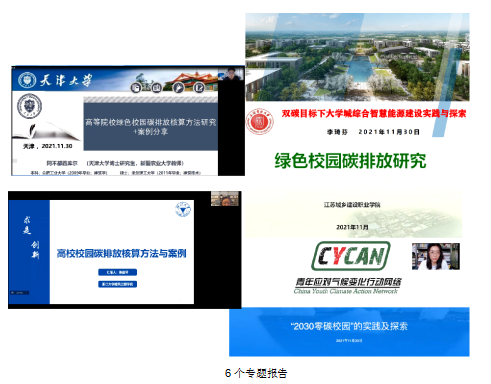The height and width of the screenshot is (384, 491).
Task: Open the presenter webcam on Tianjin slide
Action: click(231, 74)
